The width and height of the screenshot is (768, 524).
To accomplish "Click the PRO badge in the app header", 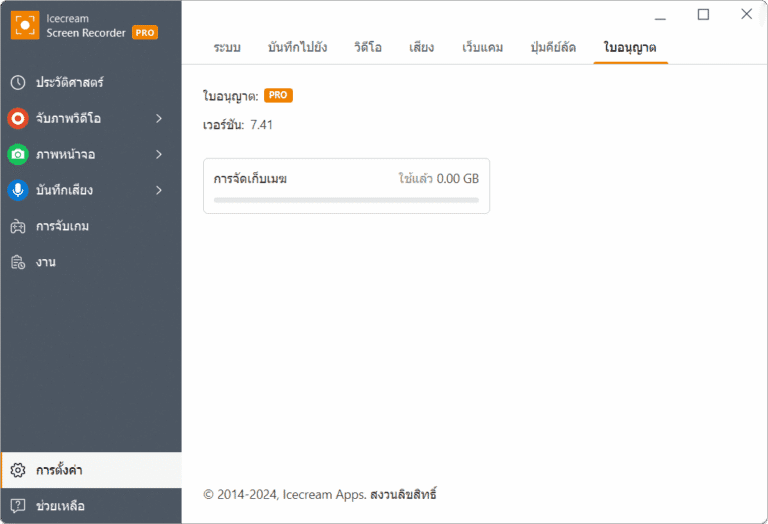I will click(145, 33).
